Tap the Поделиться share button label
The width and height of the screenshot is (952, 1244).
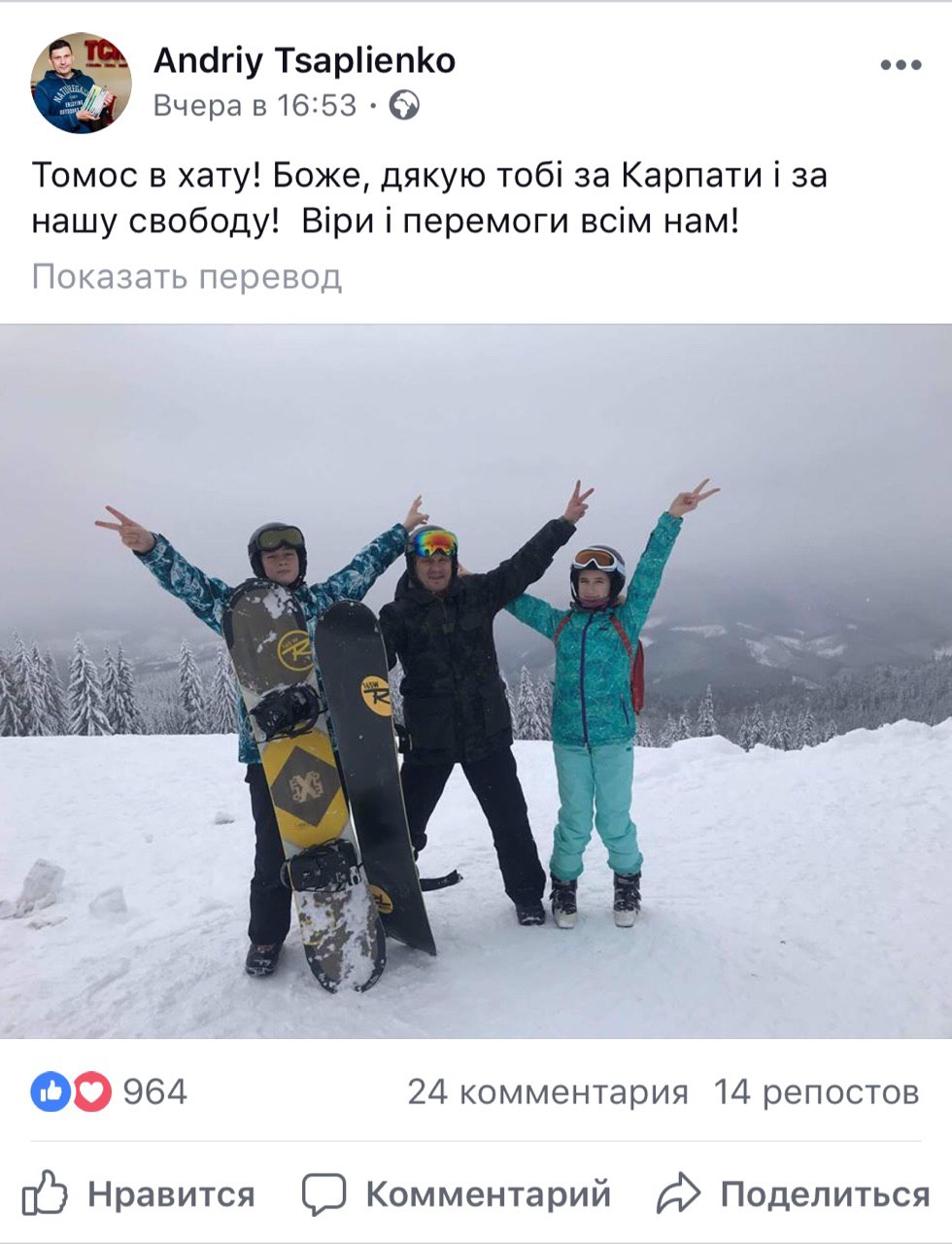coord(825,1193)
